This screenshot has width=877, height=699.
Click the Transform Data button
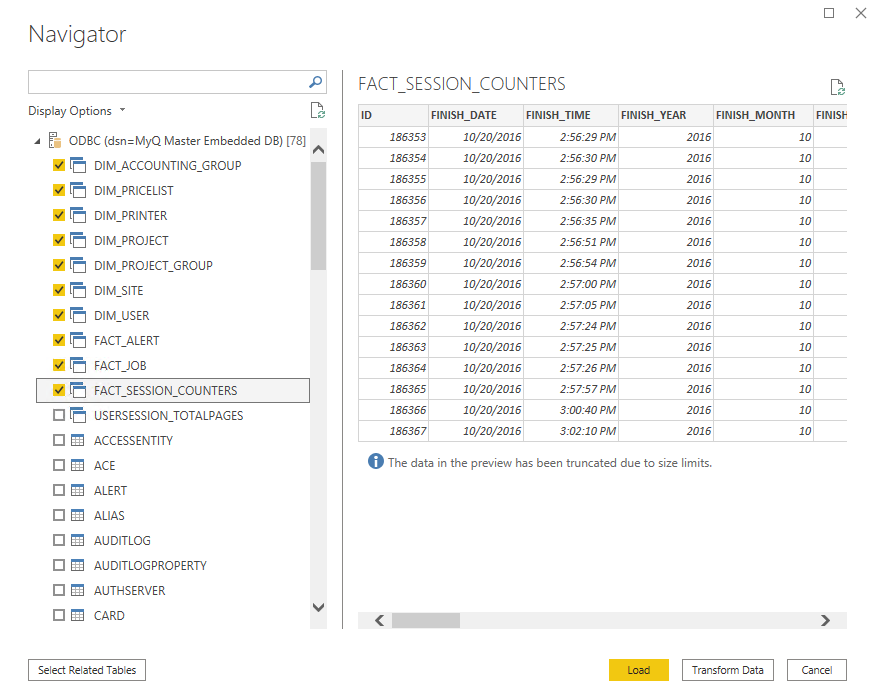[x=728, y=670]
